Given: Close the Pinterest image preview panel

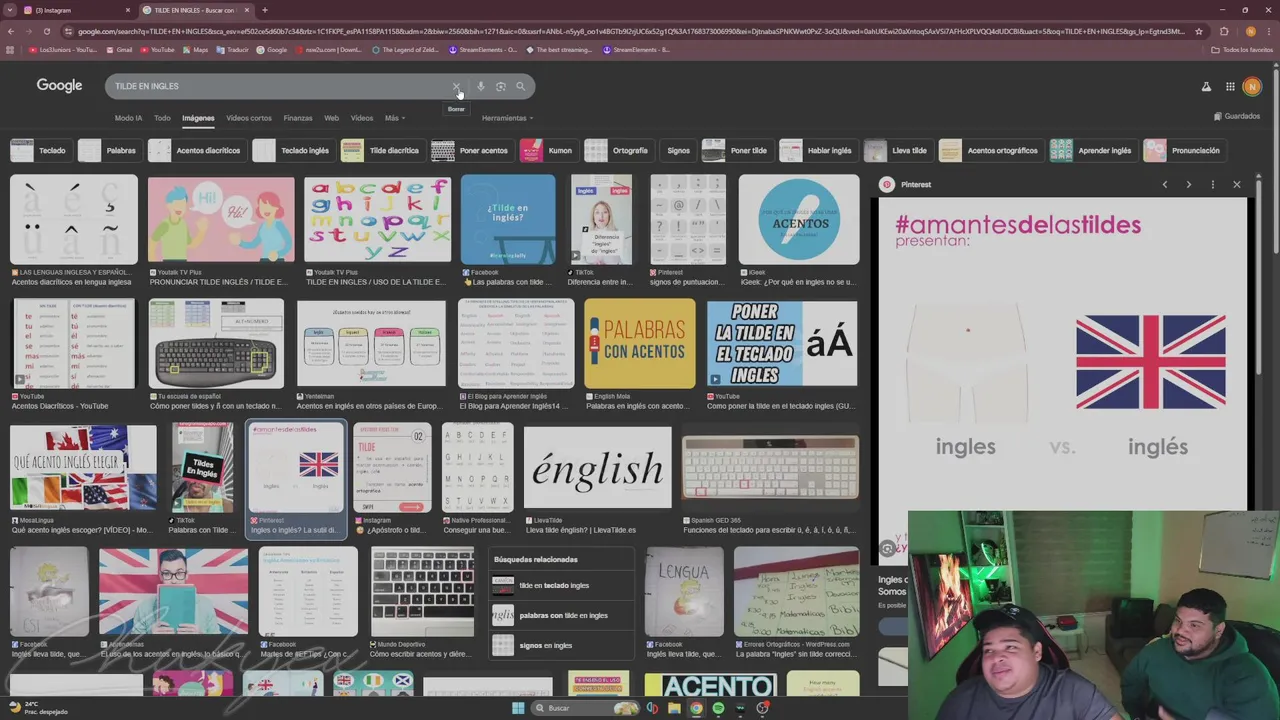Looking at the screenshot, I should pyautogui.click(x=1237, y=185).
